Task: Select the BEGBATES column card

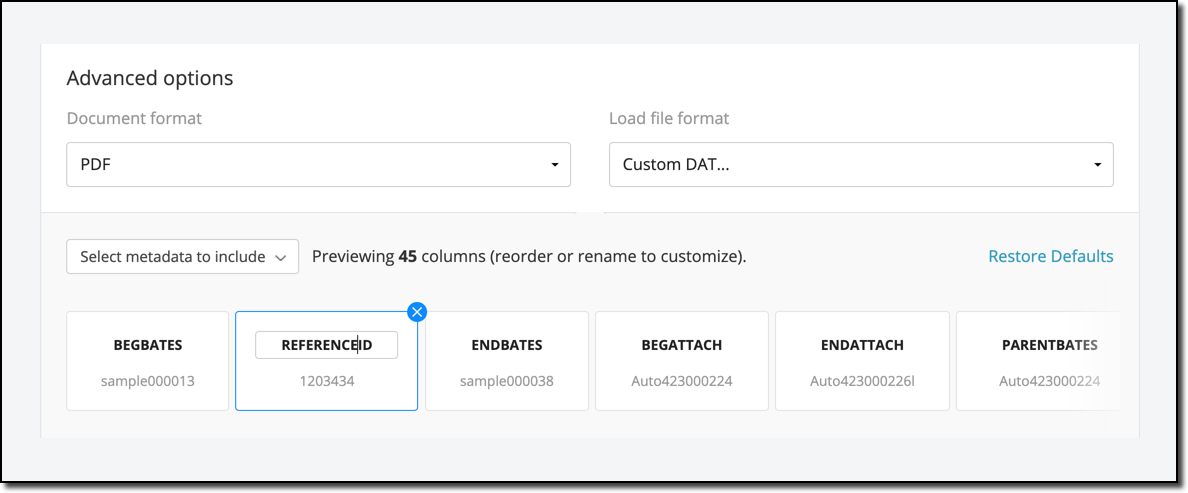Action: coord(148,361)
